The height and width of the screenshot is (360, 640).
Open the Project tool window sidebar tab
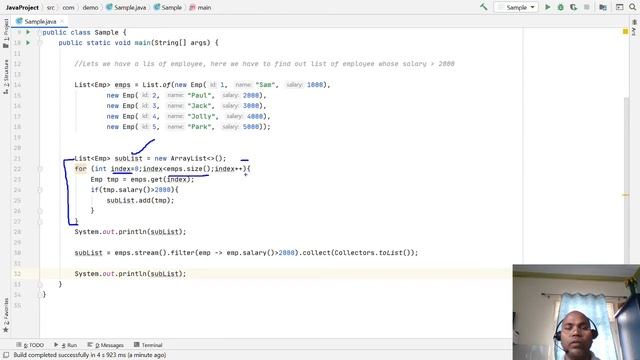click(6, 33)
